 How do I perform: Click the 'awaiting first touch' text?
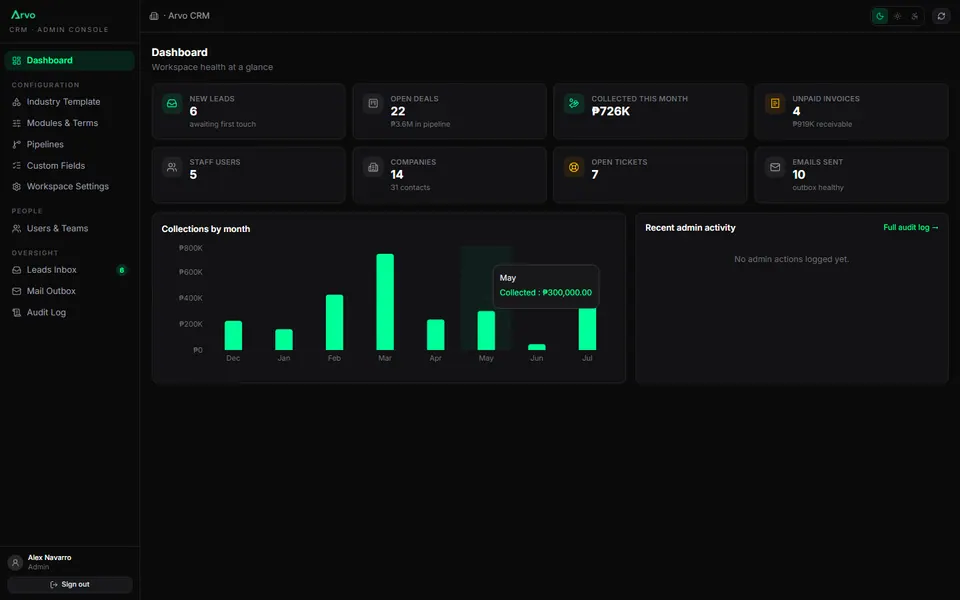point(223,124)
